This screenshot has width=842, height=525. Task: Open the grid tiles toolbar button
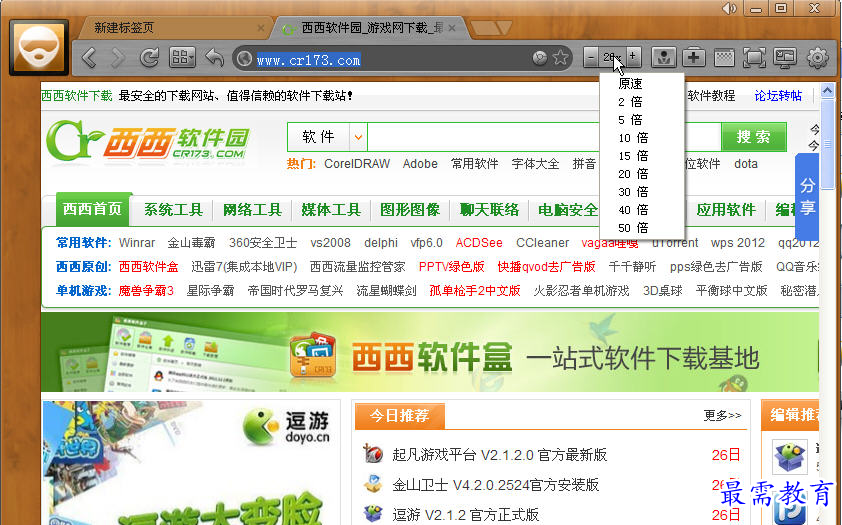[x=182, y=57]
